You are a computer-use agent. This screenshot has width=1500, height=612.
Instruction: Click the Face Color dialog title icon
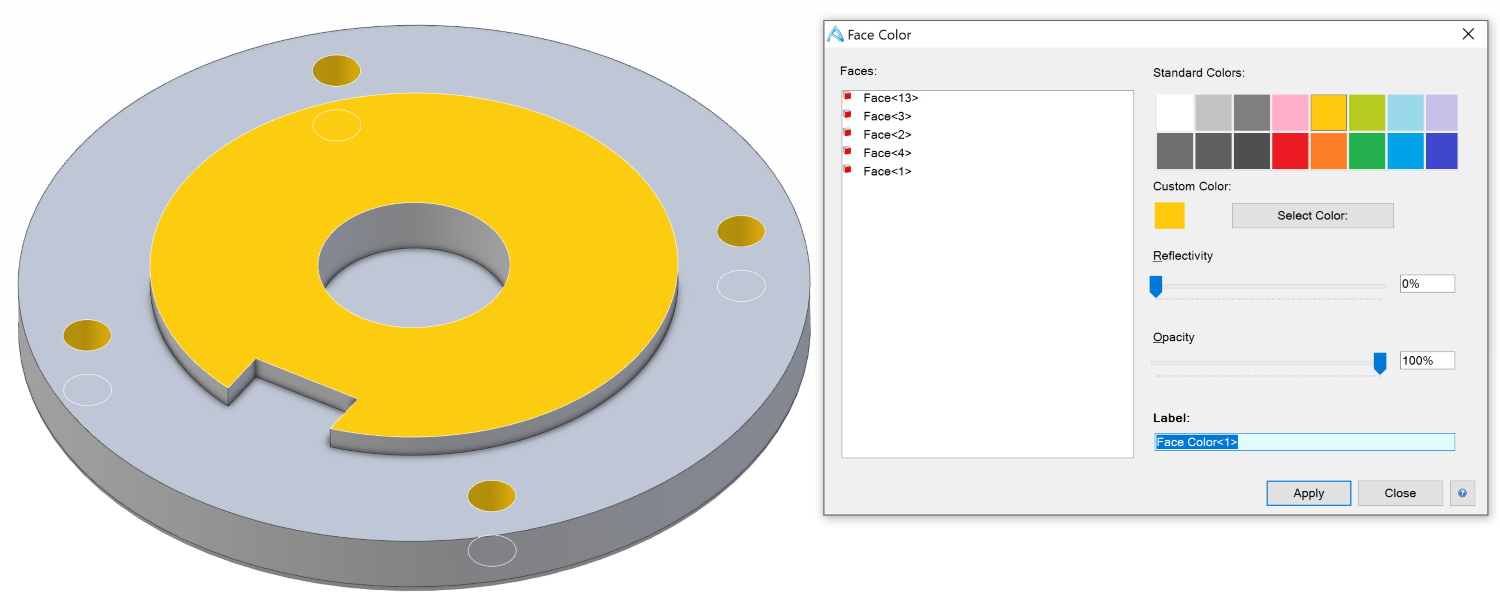pos(835,34)
